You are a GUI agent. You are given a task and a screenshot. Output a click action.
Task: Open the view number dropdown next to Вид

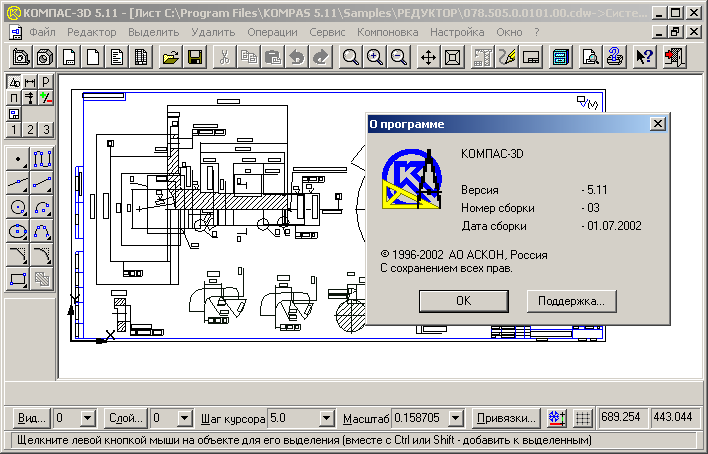pos(88,418)
